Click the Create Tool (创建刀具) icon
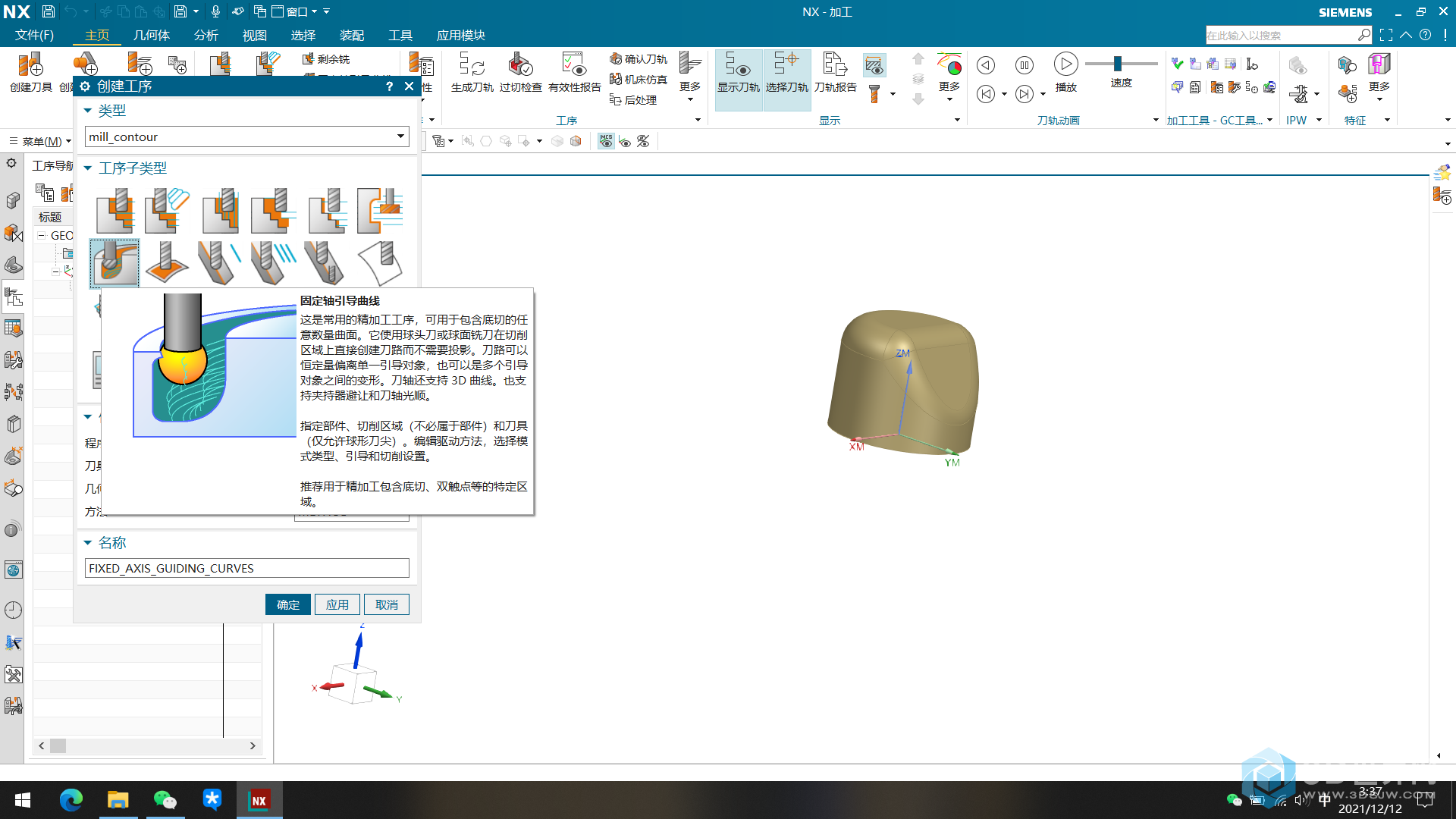Image resolution: width=1456 pixels, height=819 pixels. (30, 73)
